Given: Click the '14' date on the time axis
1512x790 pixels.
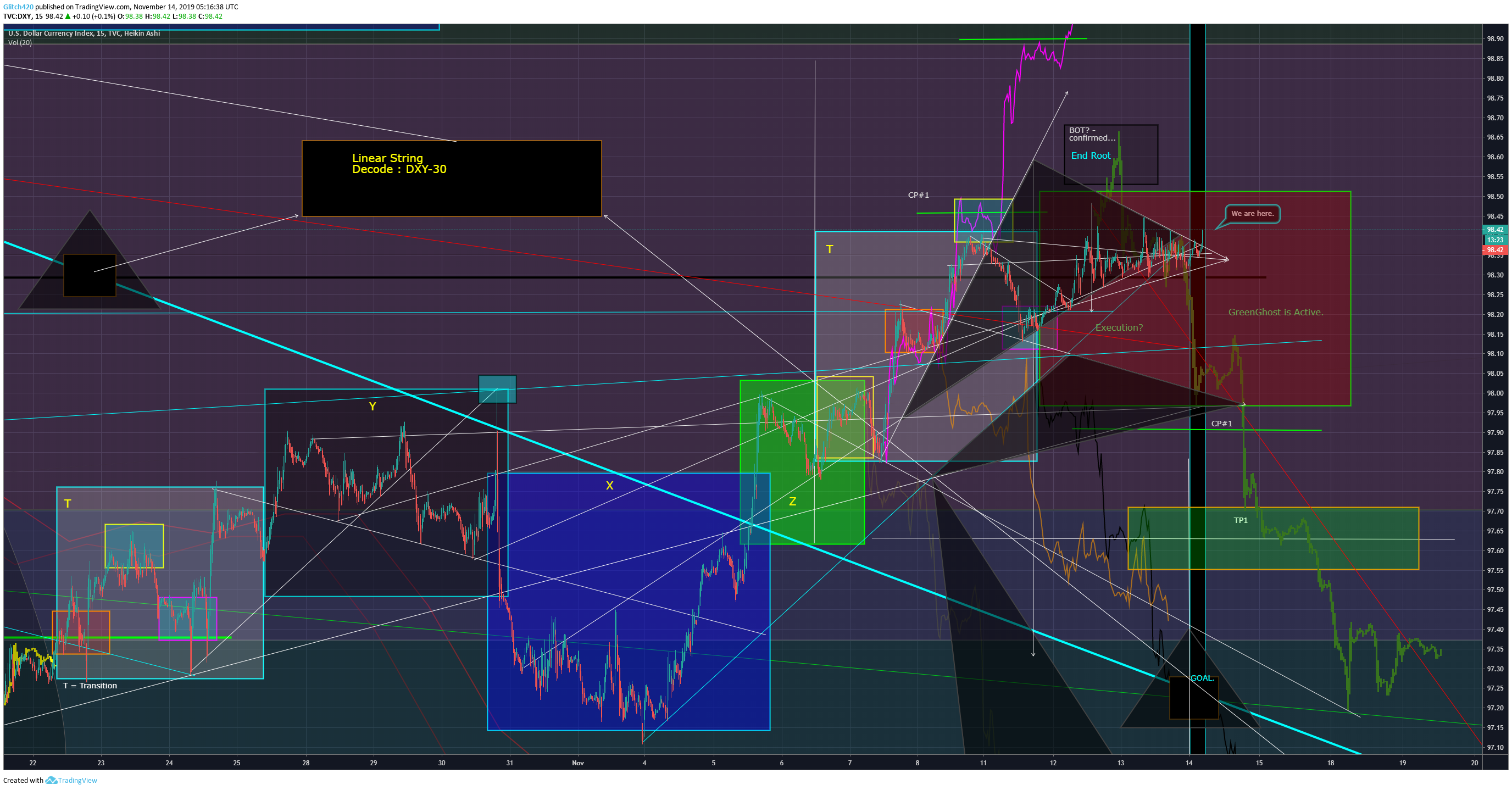Looking at the screenshot, I should click(x=1188, y=763).
